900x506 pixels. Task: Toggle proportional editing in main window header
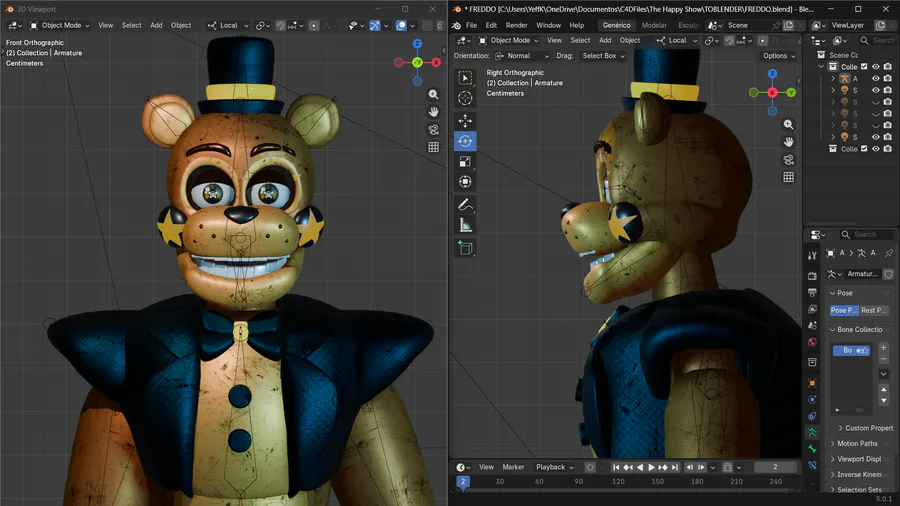762,41
